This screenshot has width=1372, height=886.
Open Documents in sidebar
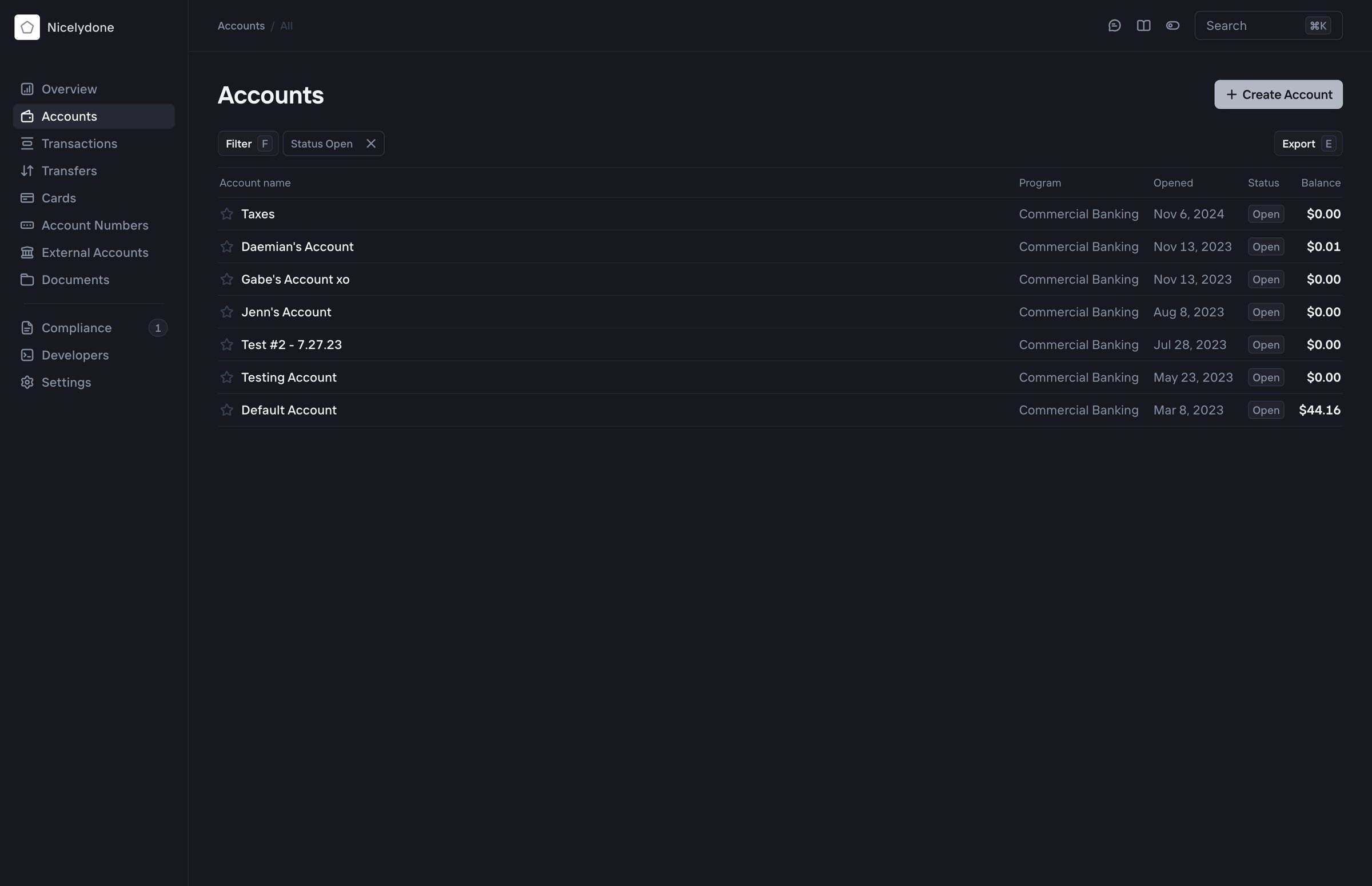click(x=94, y=280)
